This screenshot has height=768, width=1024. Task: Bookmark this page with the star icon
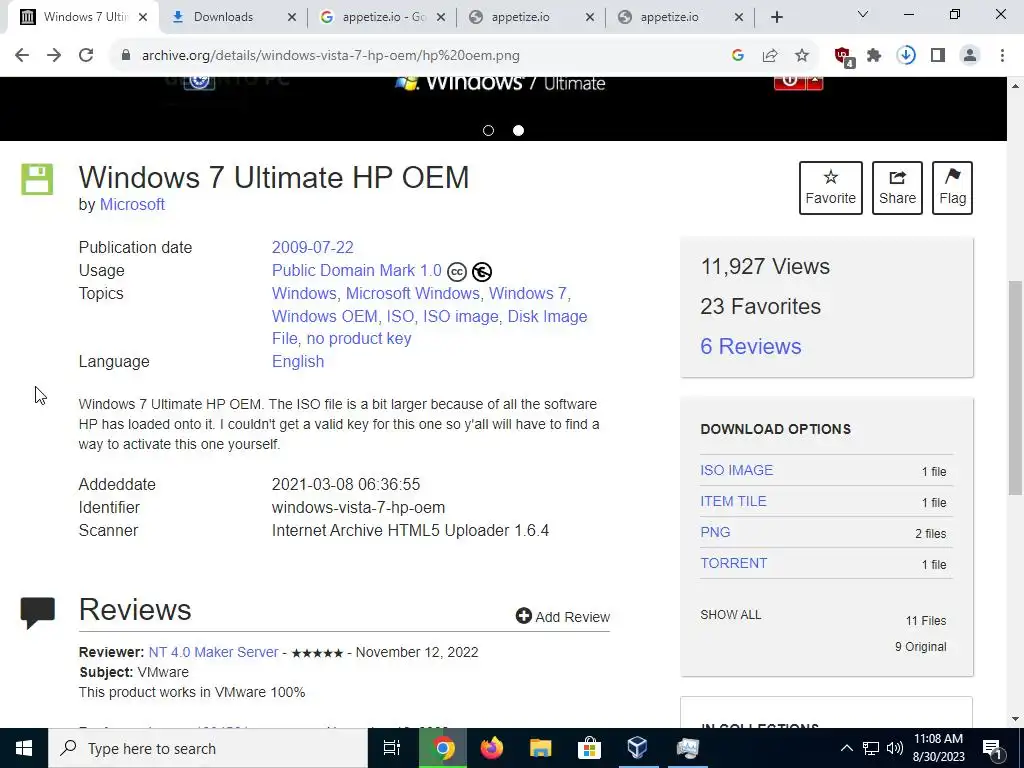tap(802, 56)
